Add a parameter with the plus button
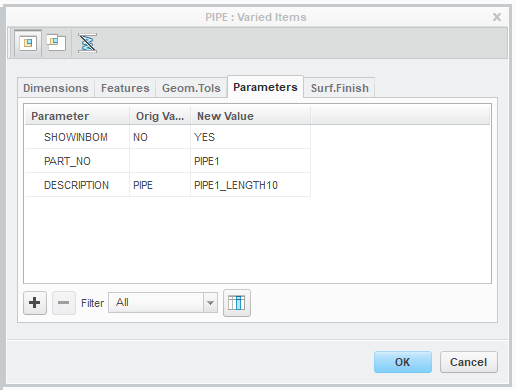The width and height of the screenshot is (516, 390). pos(35,303)
